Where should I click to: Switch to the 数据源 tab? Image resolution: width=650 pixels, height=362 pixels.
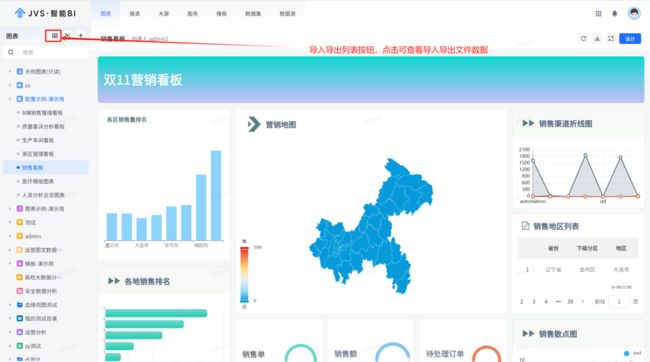click(287, 13)
